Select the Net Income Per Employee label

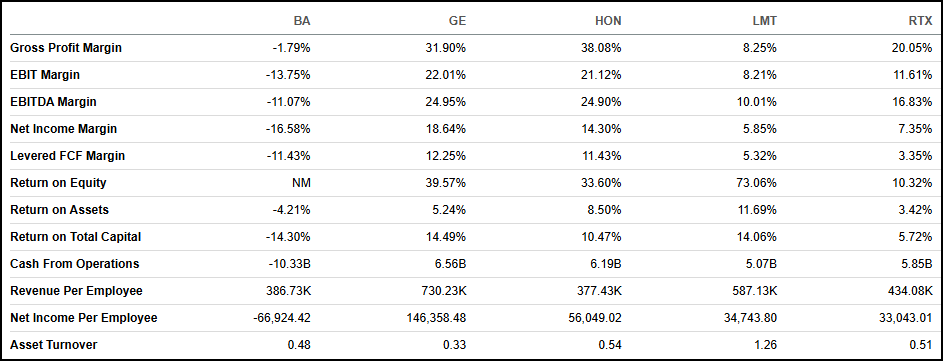click(x=84, y=318)
